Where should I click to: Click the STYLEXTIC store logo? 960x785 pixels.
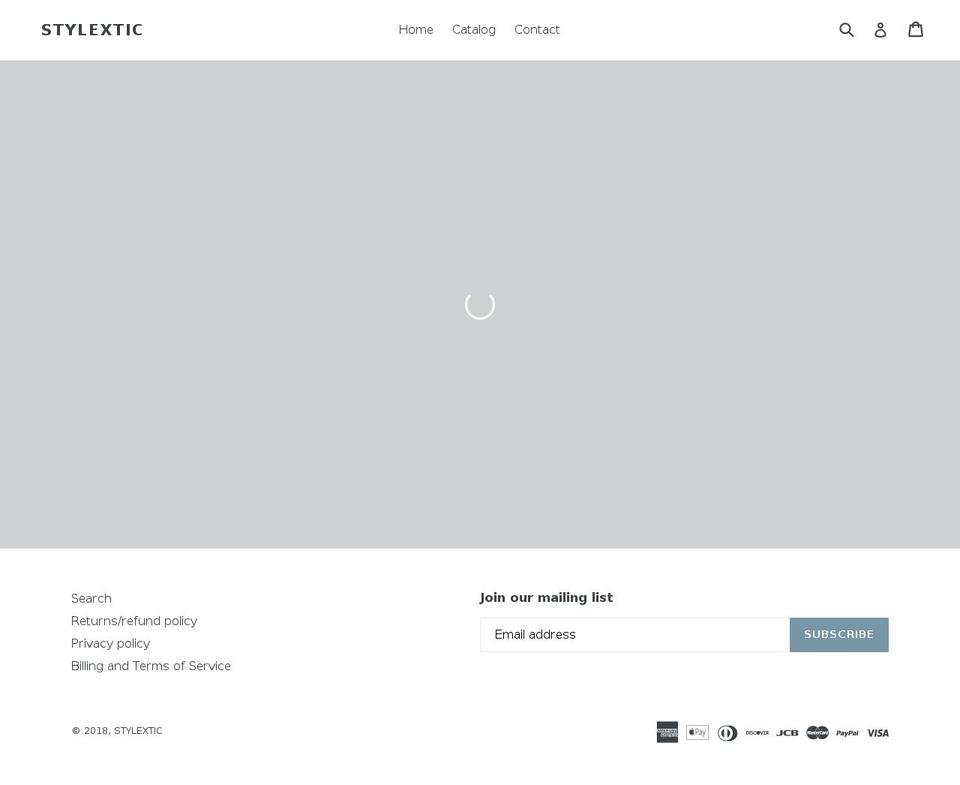[92, 29]
